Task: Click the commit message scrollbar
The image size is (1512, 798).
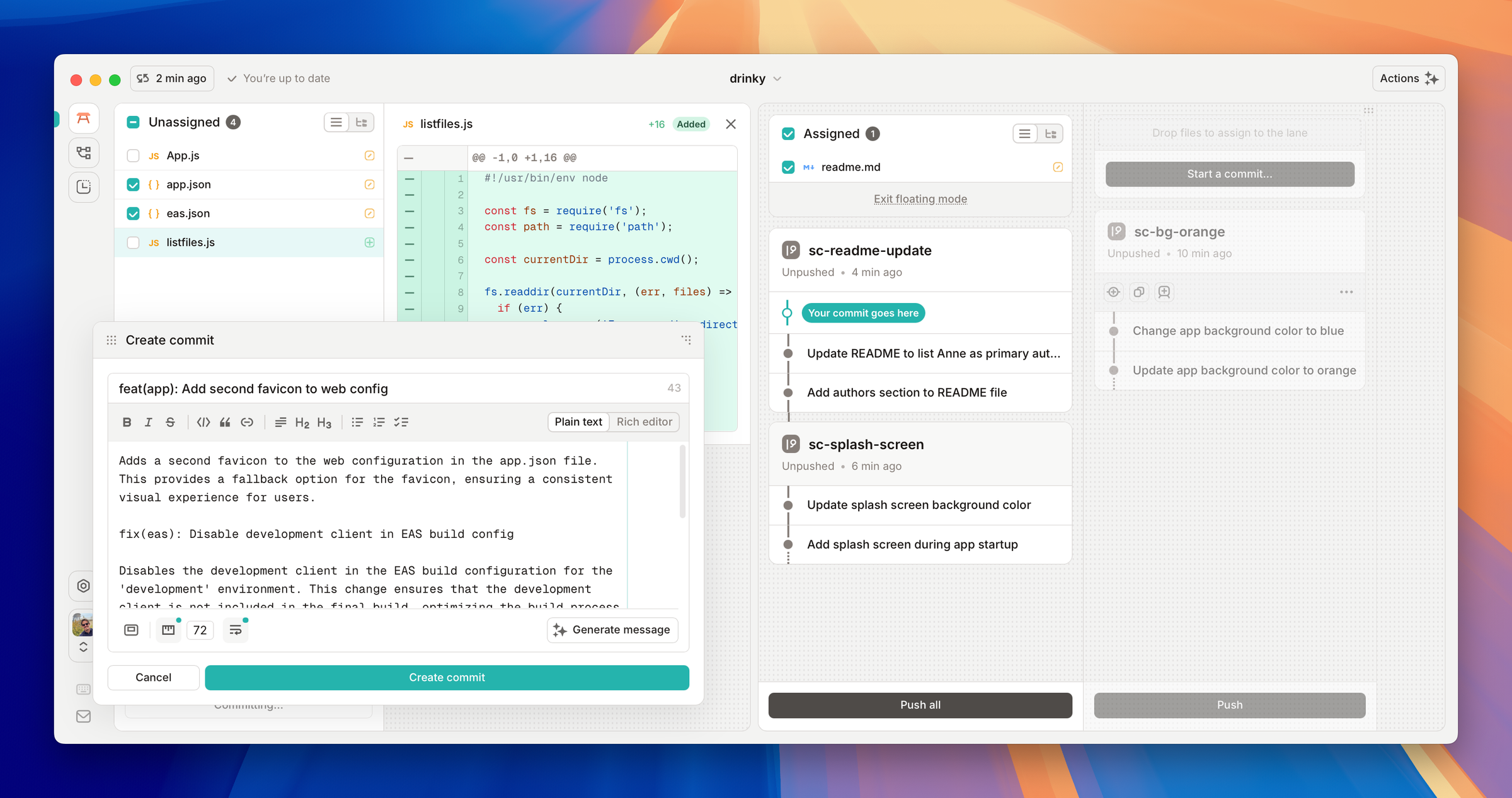Action: pyautogui.click(x=682, y=482)
